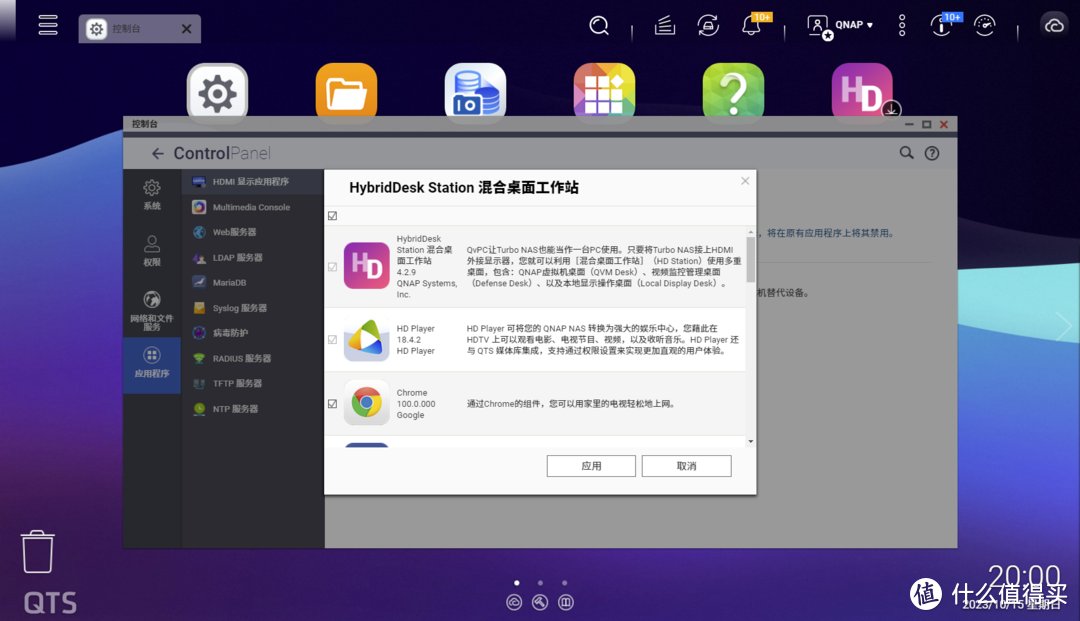Click the HD Player app icon in list
The height and width of the screenshot is (621, 1080).
pos(366,339)
